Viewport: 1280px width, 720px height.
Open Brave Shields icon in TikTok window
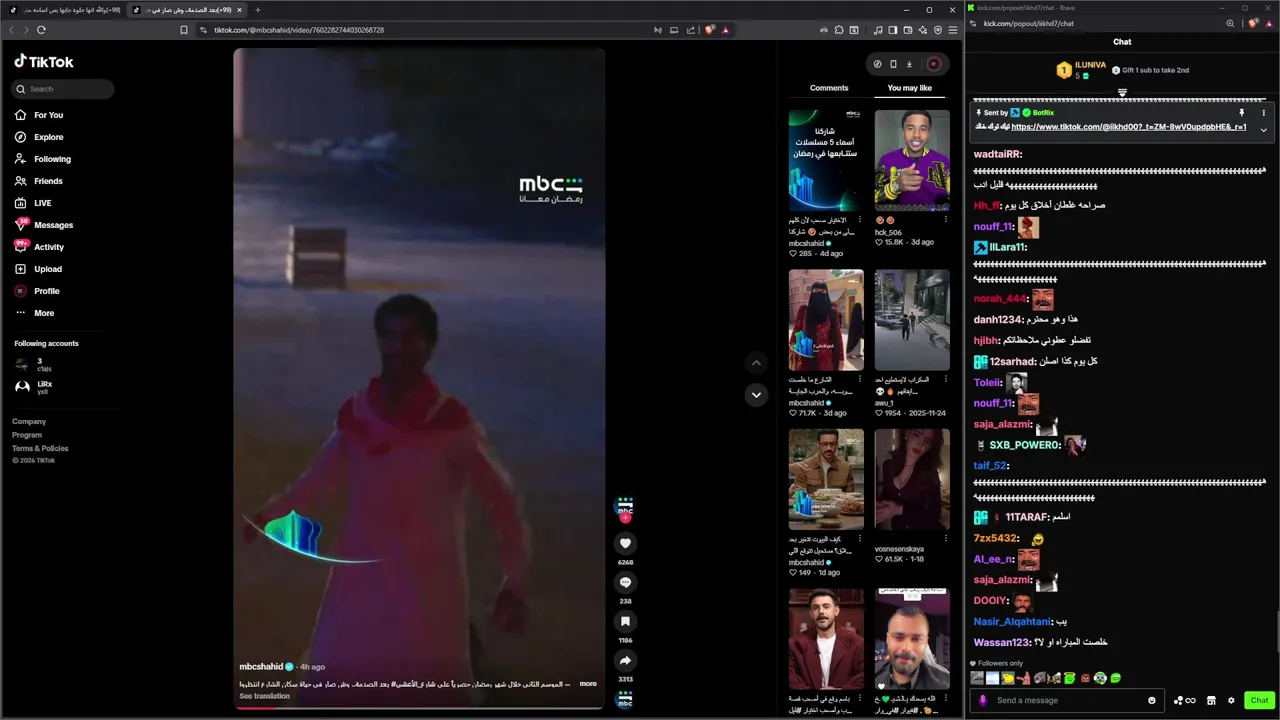709,30
